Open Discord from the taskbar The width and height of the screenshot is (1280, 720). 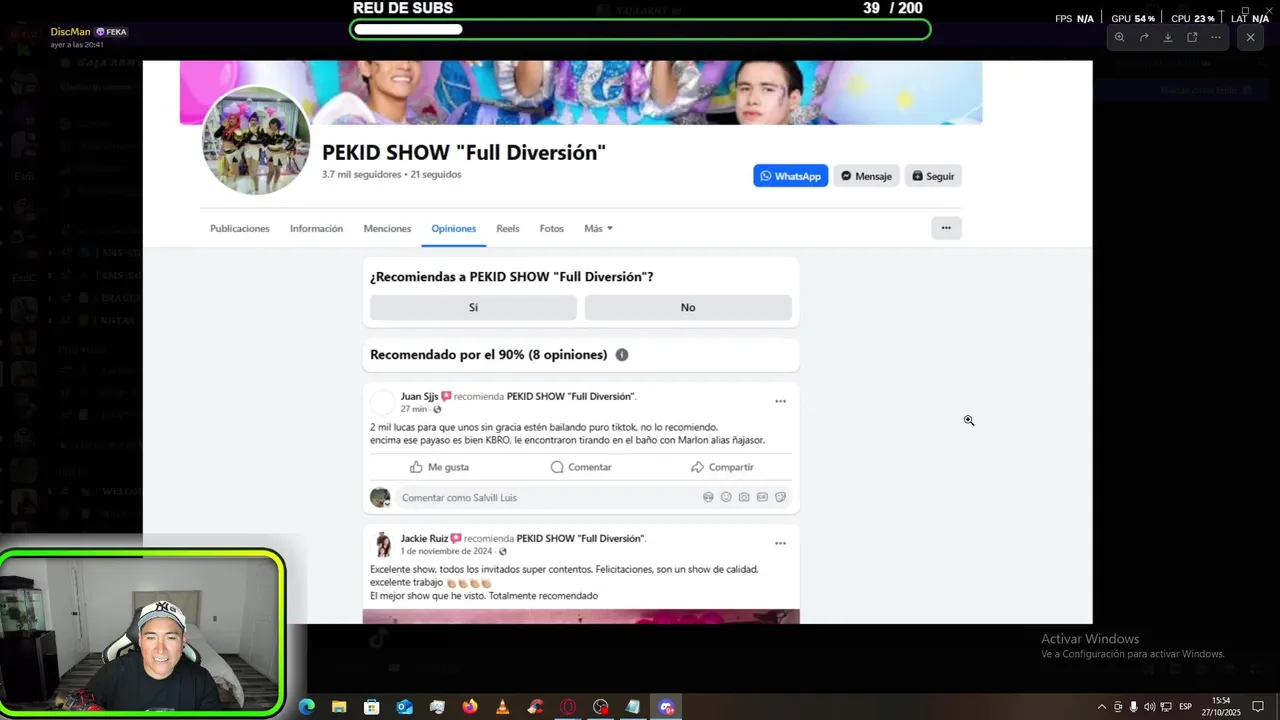[666, 707]
